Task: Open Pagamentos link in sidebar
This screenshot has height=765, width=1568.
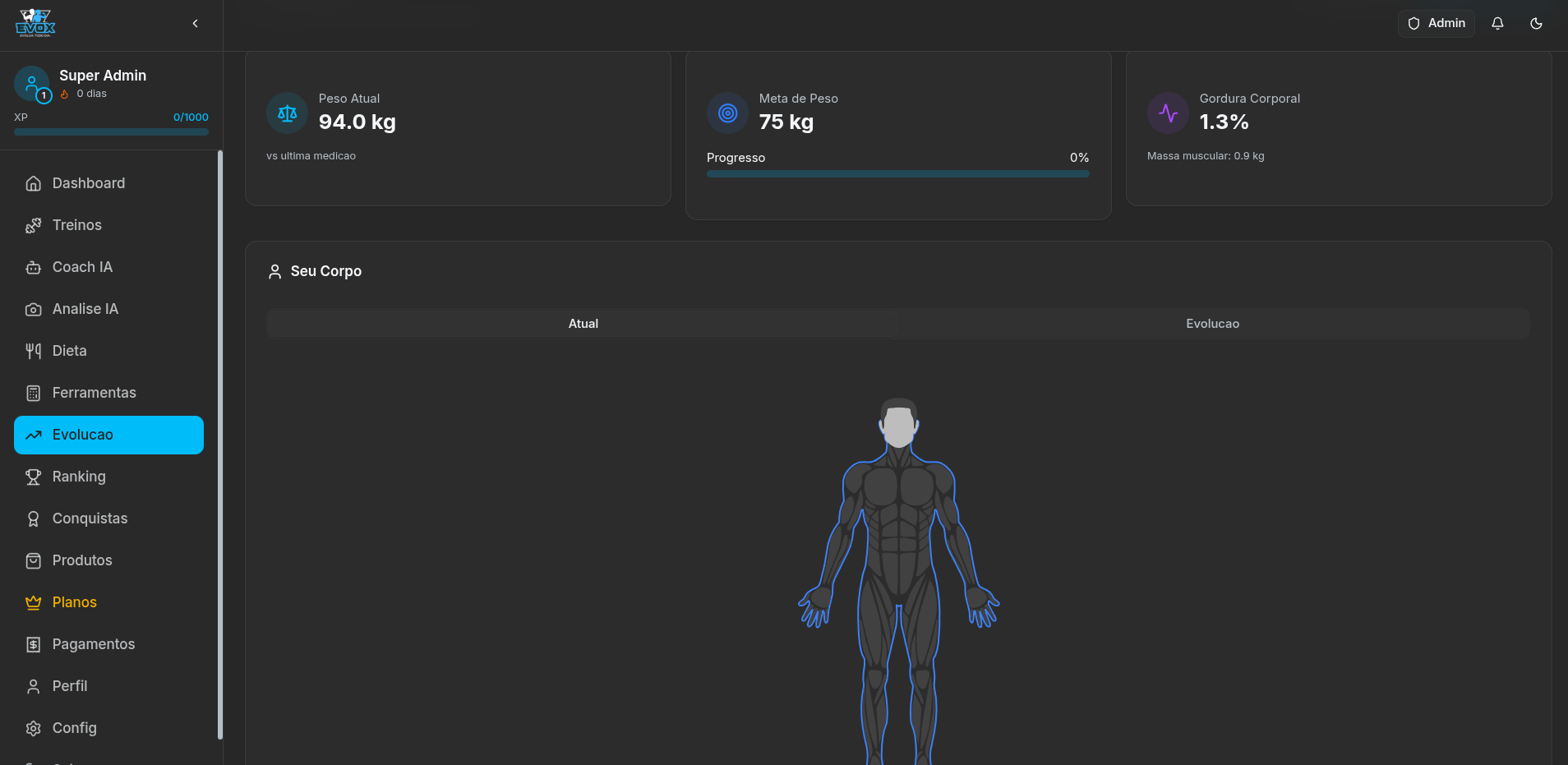Action: tap(108, 644)
